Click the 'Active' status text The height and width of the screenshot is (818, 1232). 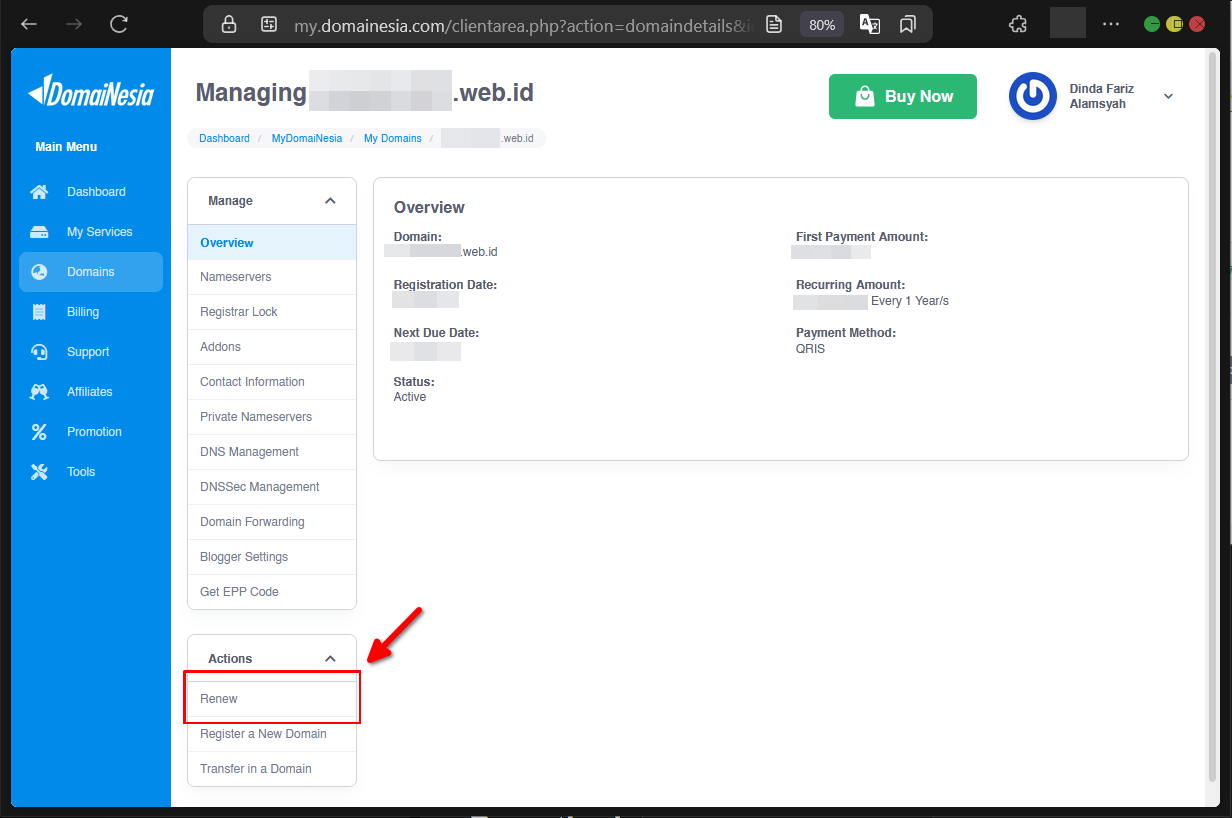pyautogui.click(x=410, y=397)
